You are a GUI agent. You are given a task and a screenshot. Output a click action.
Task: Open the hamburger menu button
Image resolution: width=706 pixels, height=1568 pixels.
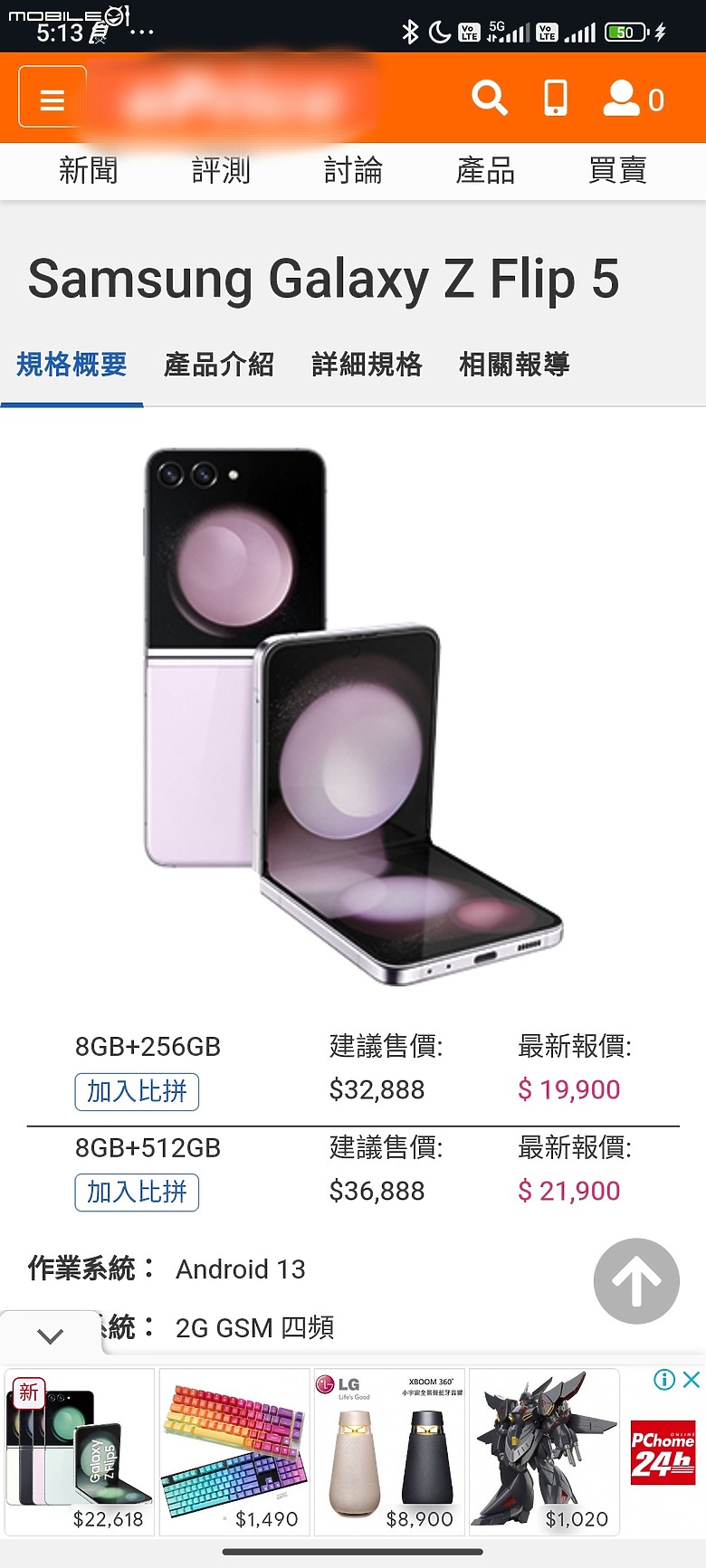(52, 97)
